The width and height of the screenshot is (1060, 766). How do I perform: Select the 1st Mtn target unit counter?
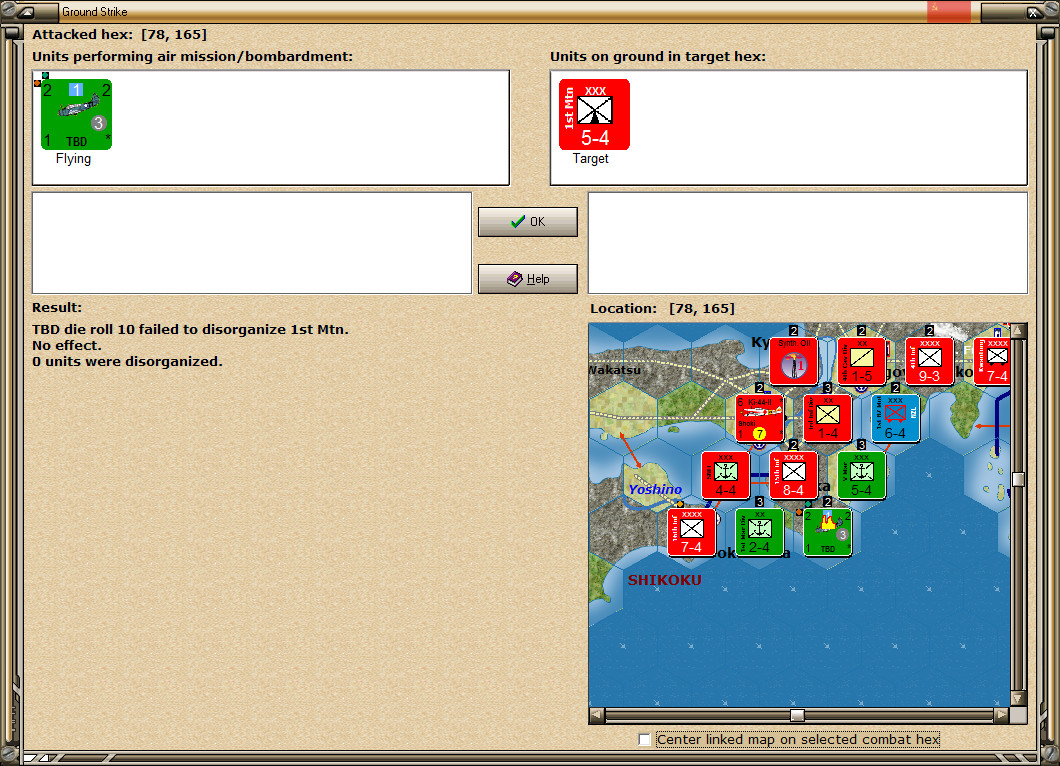(594, 114)
